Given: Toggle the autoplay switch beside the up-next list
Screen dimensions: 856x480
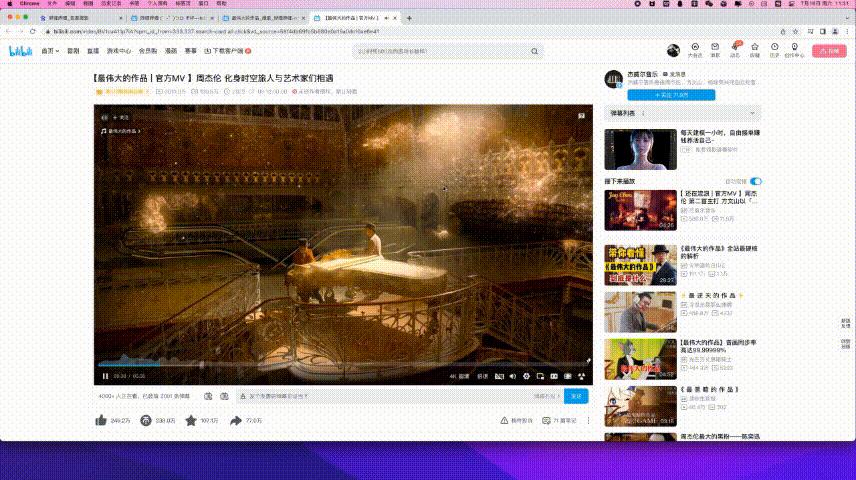Looking at the screenshot, I should click(756, 181).
